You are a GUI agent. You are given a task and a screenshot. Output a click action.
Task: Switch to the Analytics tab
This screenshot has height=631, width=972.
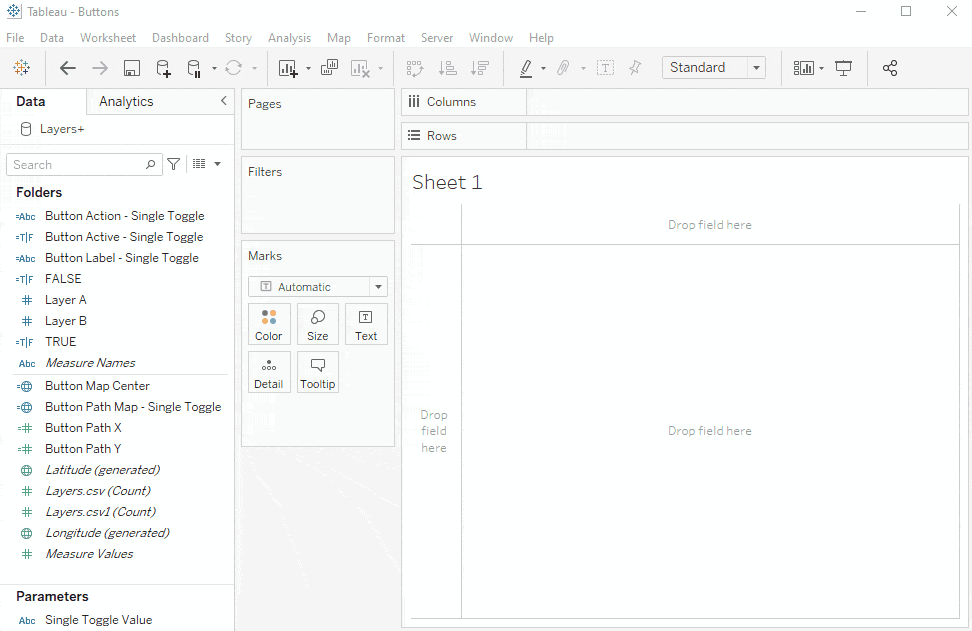point(125,101)
